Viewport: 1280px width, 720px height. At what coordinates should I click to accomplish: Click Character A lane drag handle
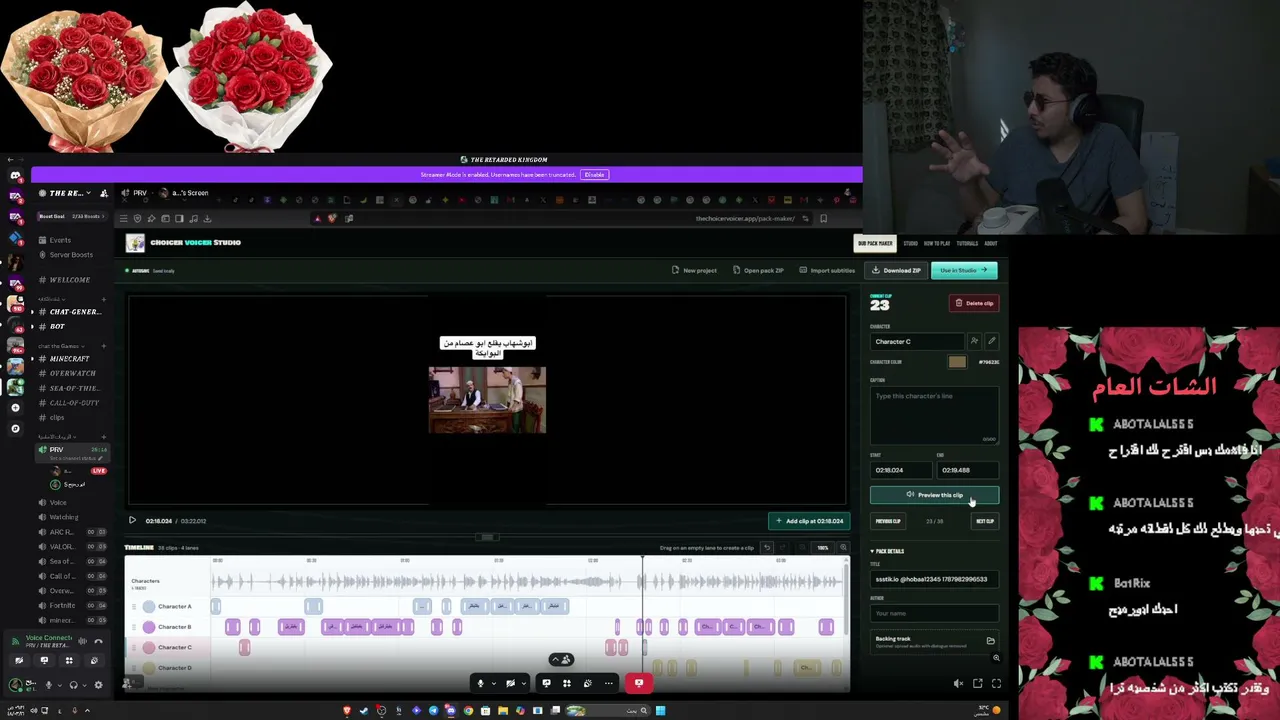point(134,607)
